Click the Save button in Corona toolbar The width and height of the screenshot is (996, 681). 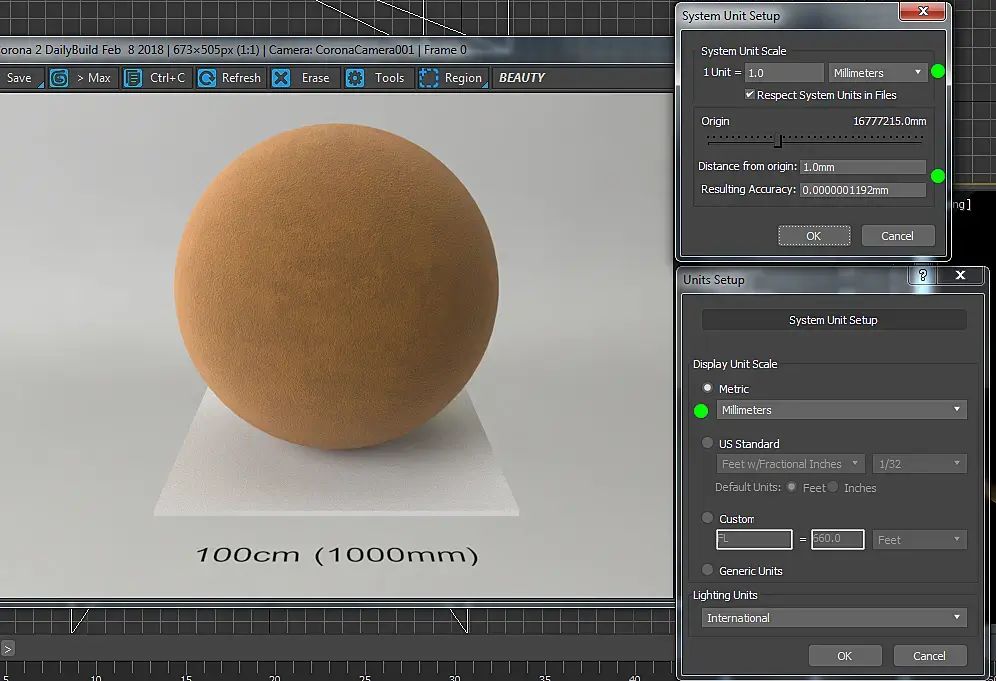20,78
